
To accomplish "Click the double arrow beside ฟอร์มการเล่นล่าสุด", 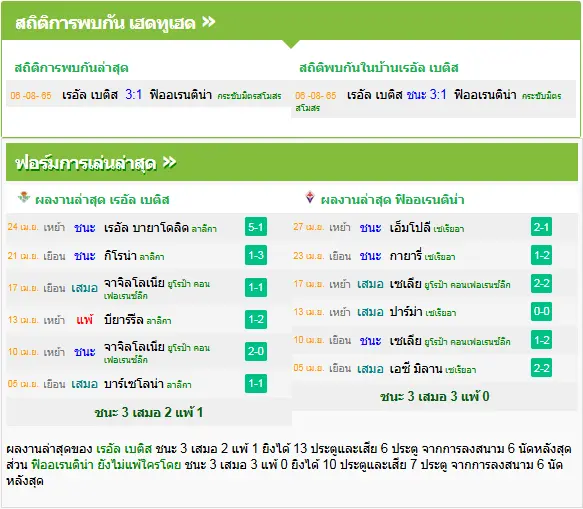I will tap(170, 162).
